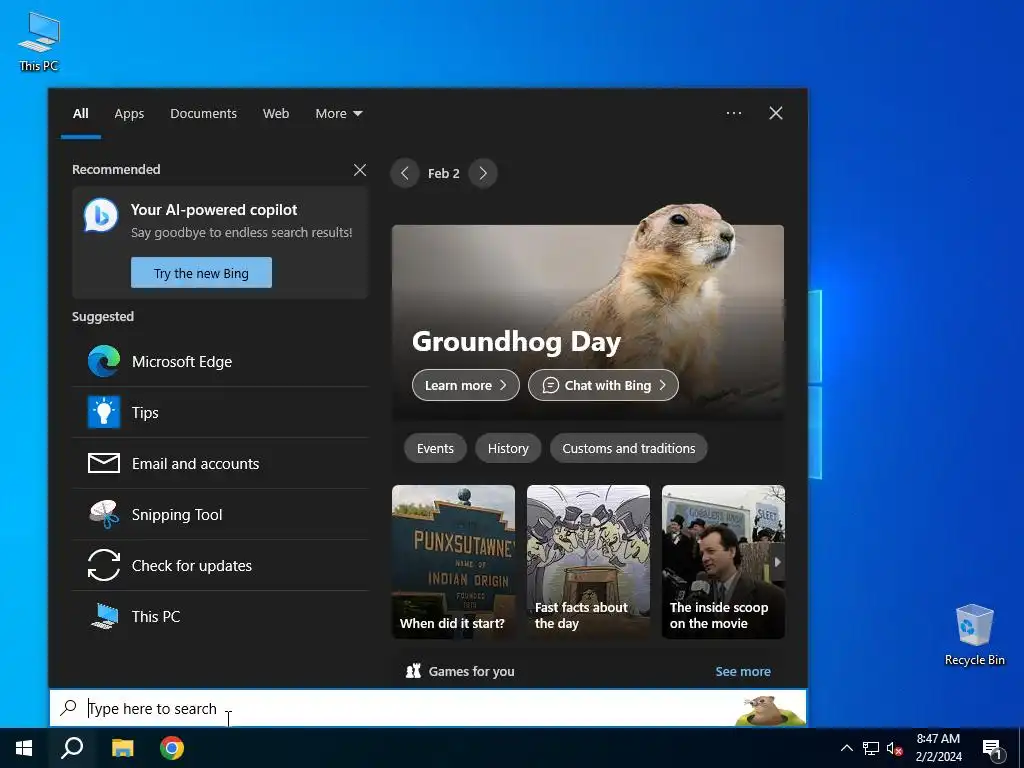Viewport: 1024px width, 768px height.
Task: Dismiss the Recommended section with its X
Action: [360, 170]
